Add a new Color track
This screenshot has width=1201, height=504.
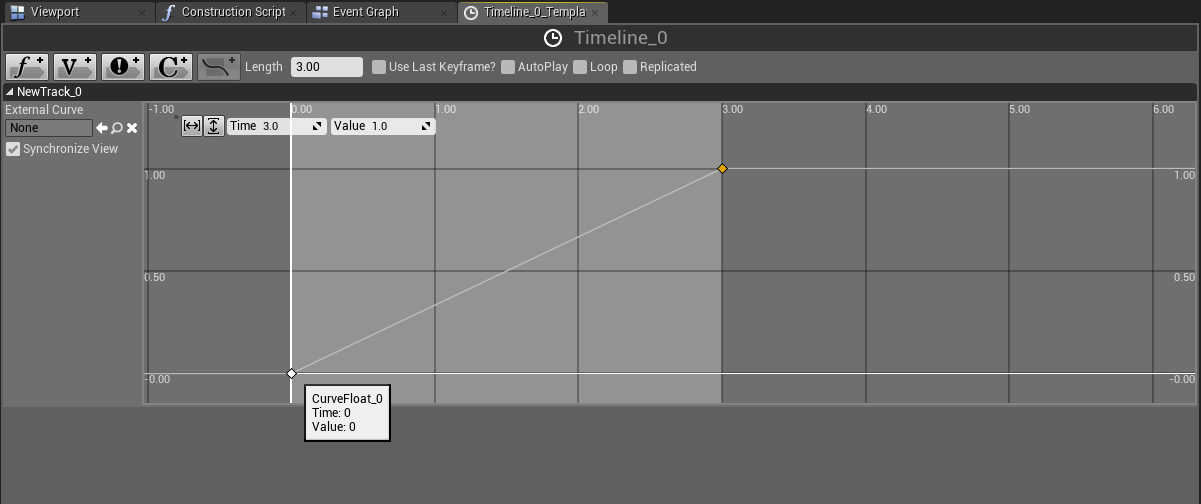pos(171,67)
